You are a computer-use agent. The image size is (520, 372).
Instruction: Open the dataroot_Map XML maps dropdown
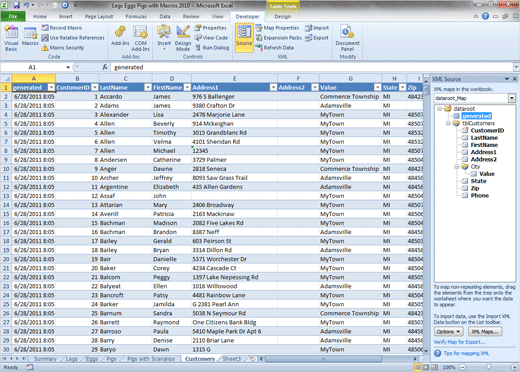coord(512,98)
